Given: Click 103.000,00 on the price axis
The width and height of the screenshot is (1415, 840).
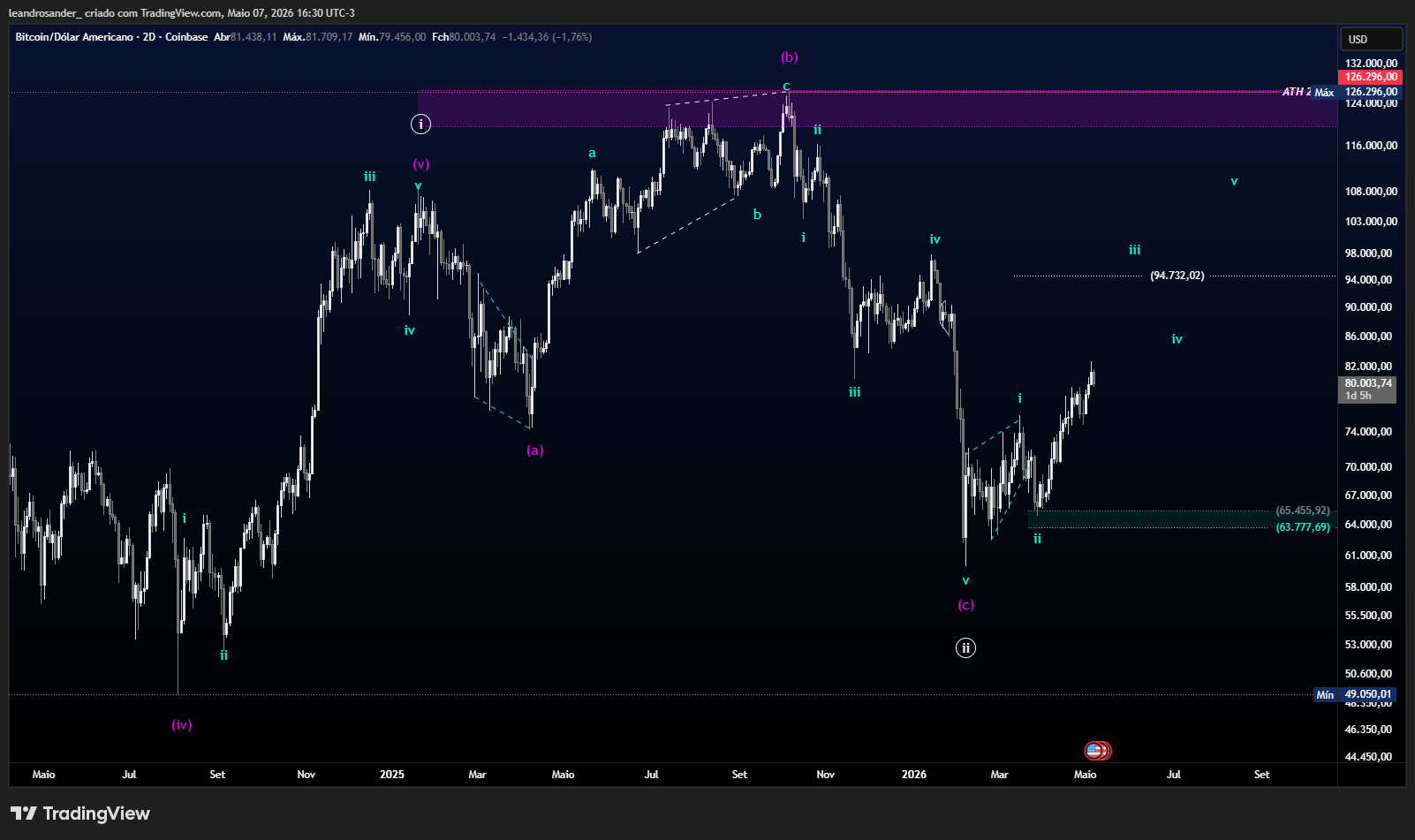Looking at the screenshot, I should tap(1371, 222).
